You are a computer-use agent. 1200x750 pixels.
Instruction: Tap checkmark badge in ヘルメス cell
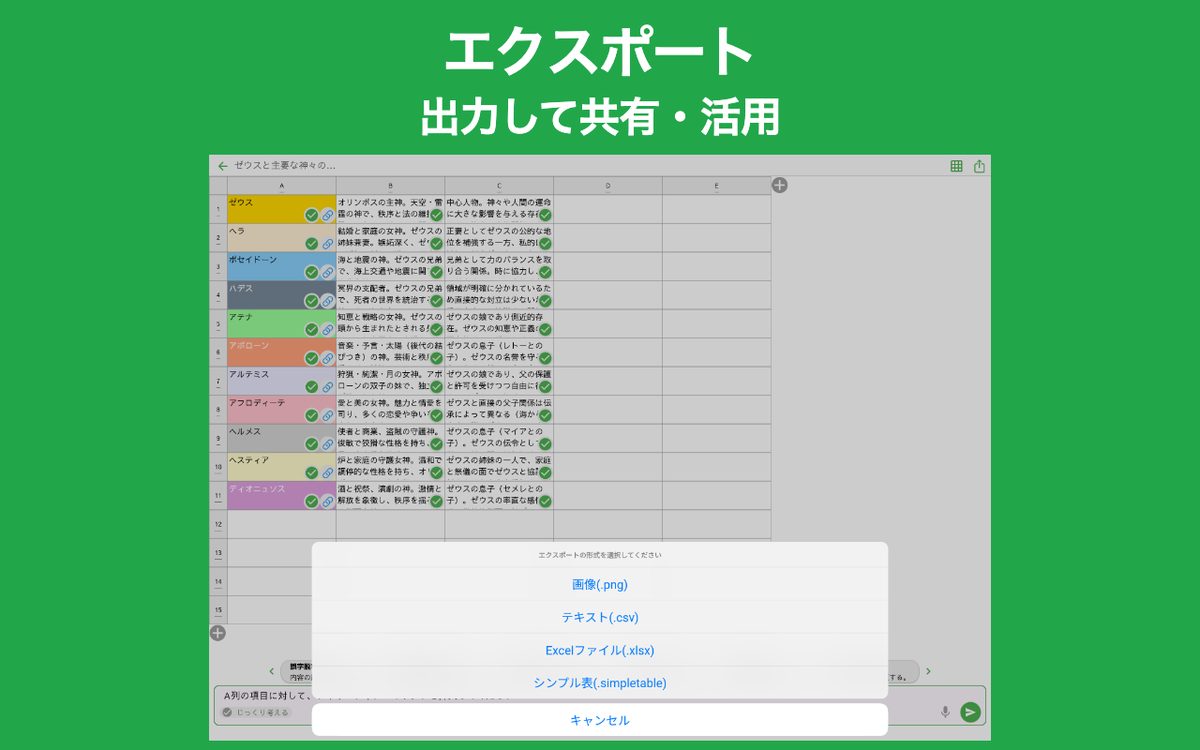tap(311, 444)
